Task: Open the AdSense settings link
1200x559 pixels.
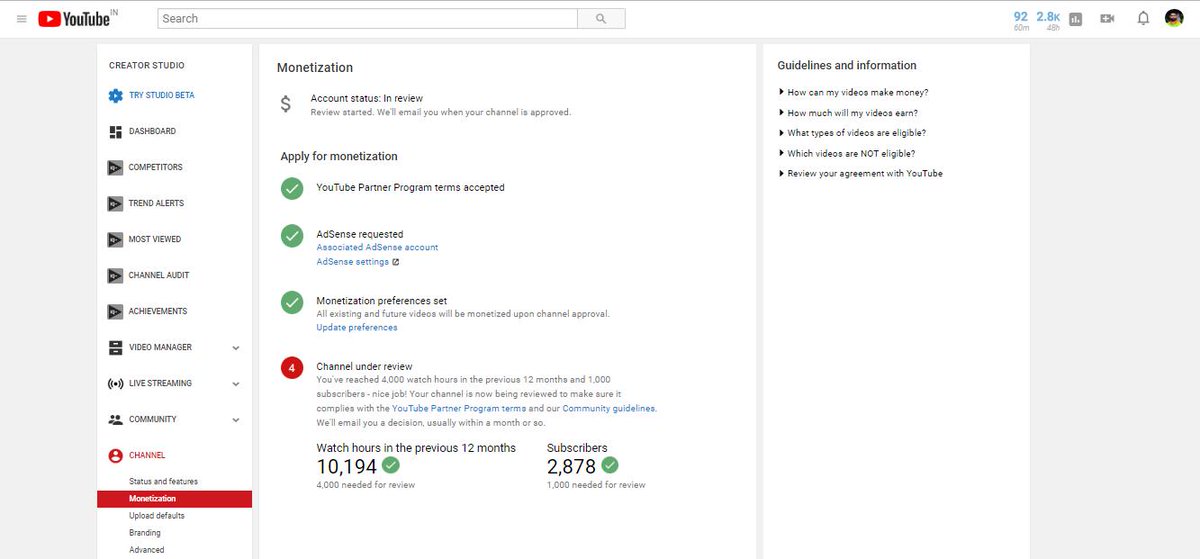Action: pyautogui.click(x=353, y=262)
